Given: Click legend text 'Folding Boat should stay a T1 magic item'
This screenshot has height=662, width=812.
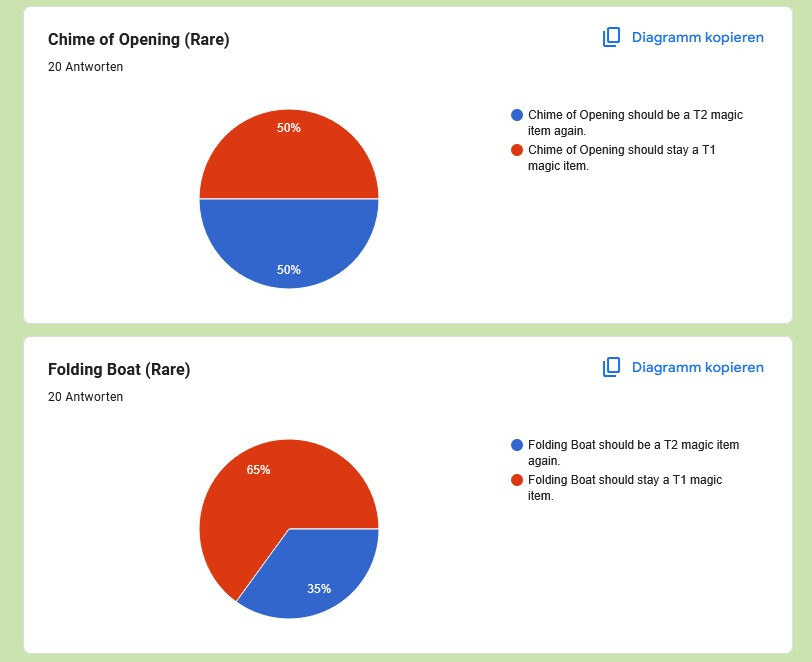Looking at the screenshot, I should pyautogui.click(x=625, y=488).
